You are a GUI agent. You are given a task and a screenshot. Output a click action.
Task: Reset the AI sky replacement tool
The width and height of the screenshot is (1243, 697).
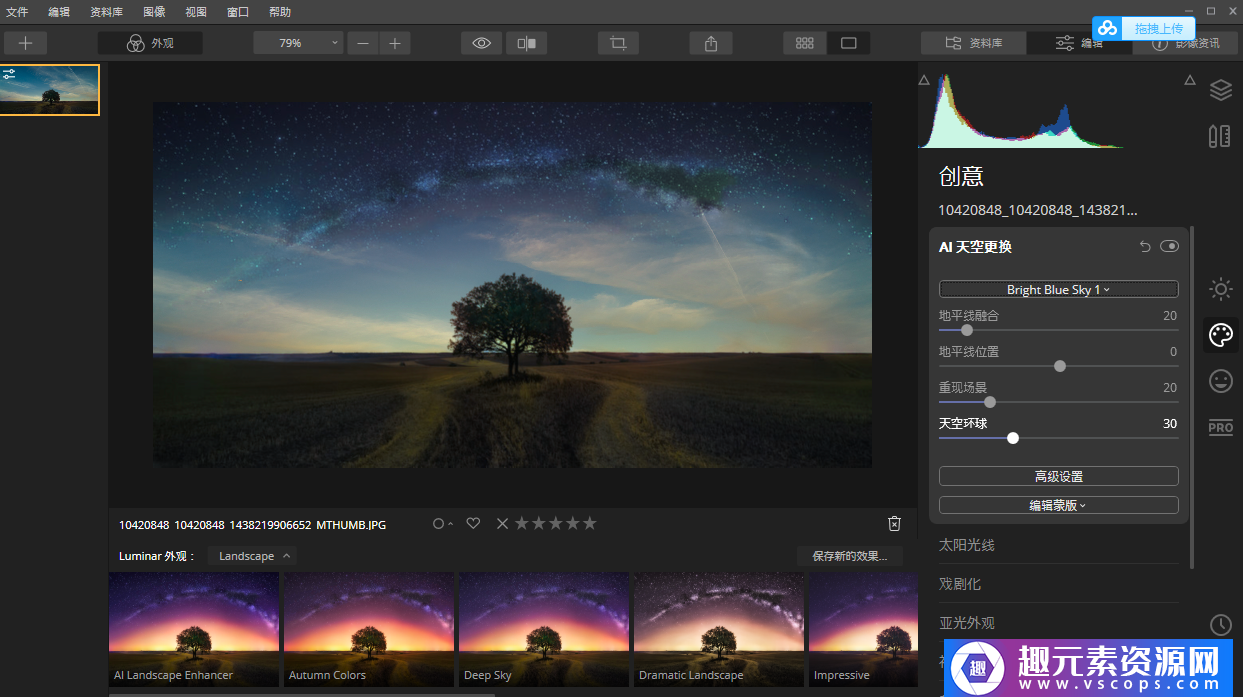click(x=1145, y=247)
